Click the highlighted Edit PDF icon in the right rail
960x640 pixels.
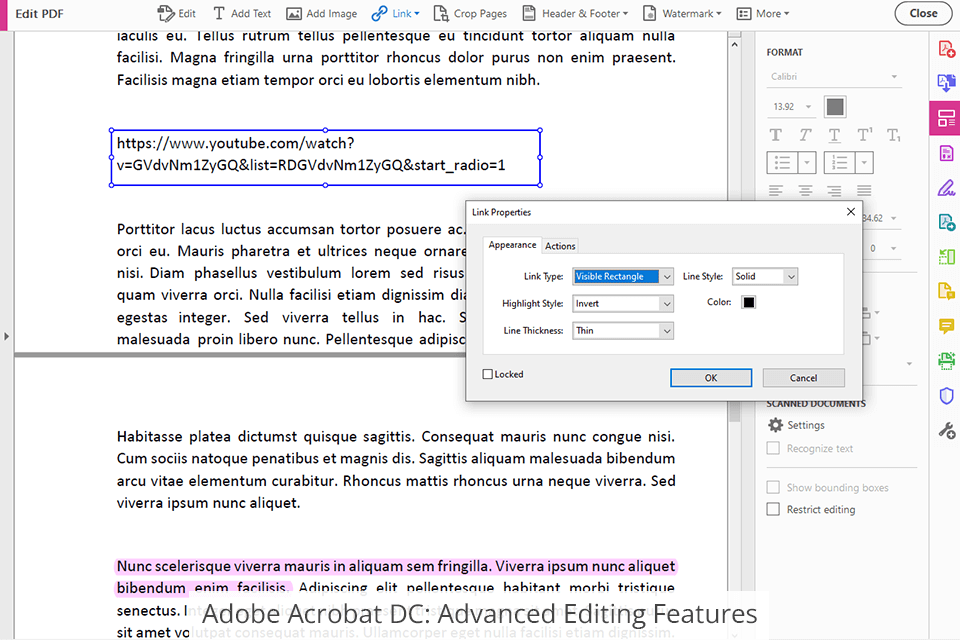(946, 118)
